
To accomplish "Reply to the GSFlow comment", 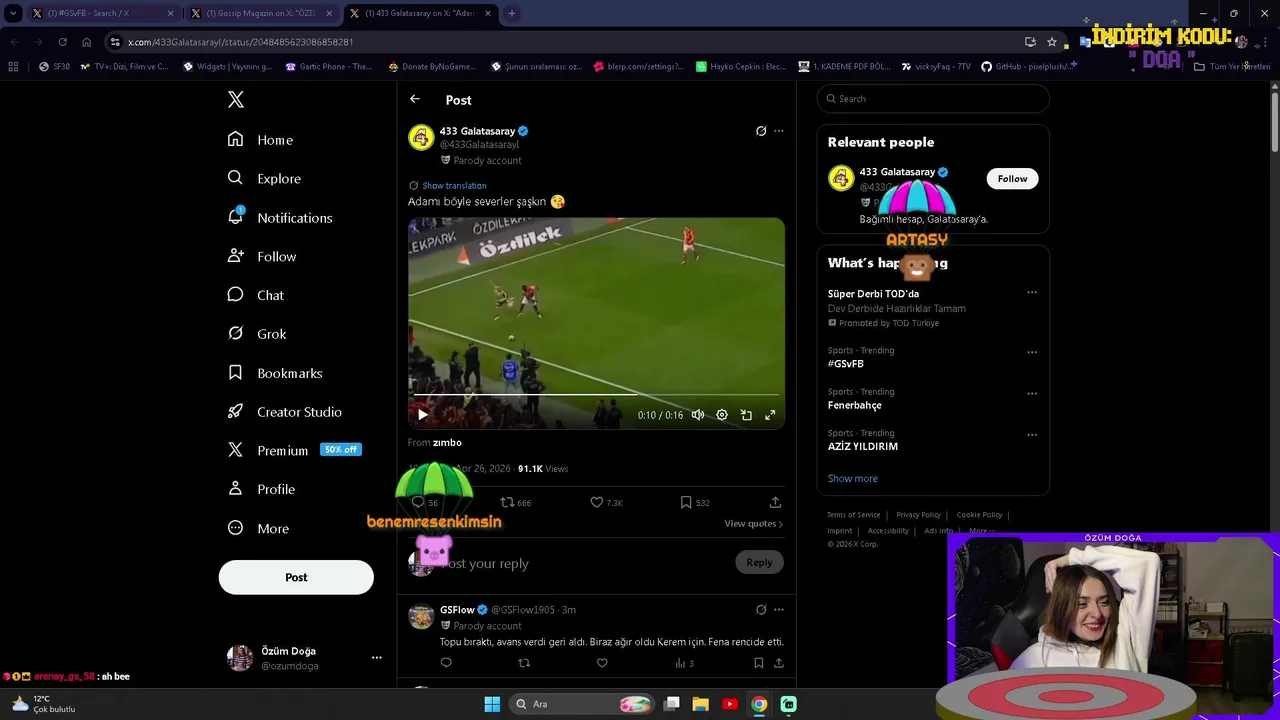I will [446, 663].
